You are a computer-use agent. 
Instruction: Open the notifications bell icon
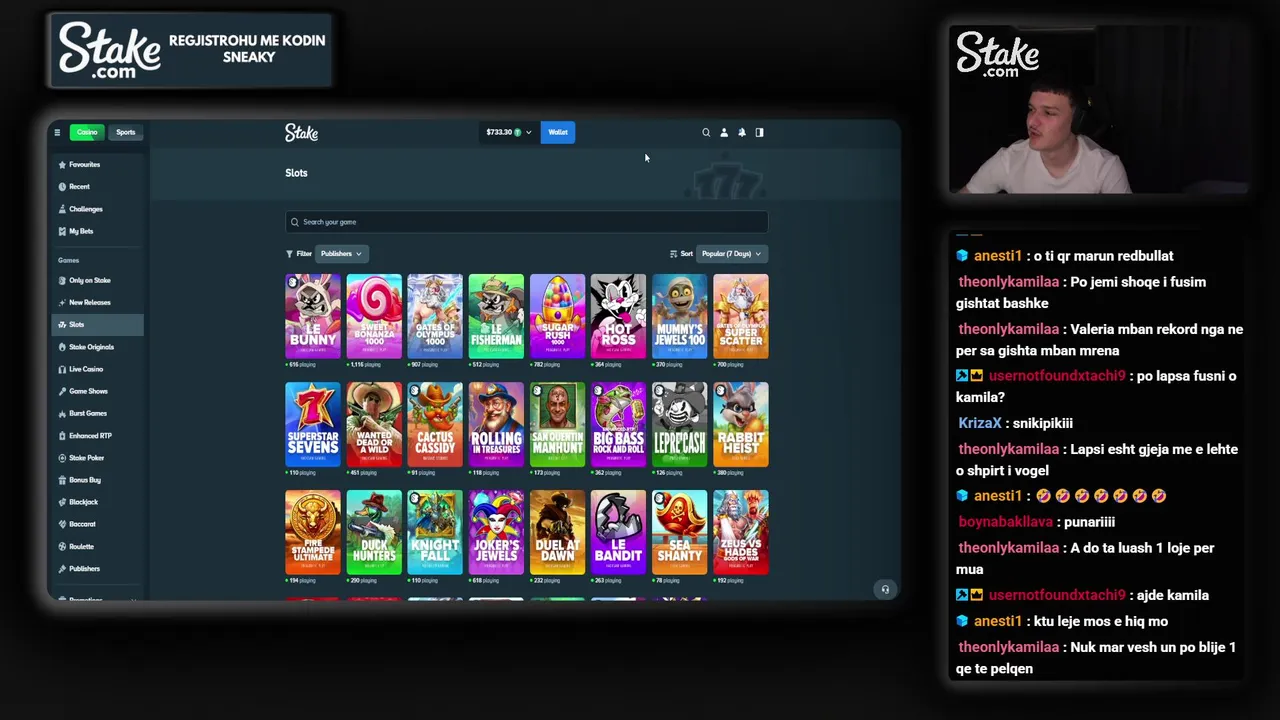(x=742, y=132)
